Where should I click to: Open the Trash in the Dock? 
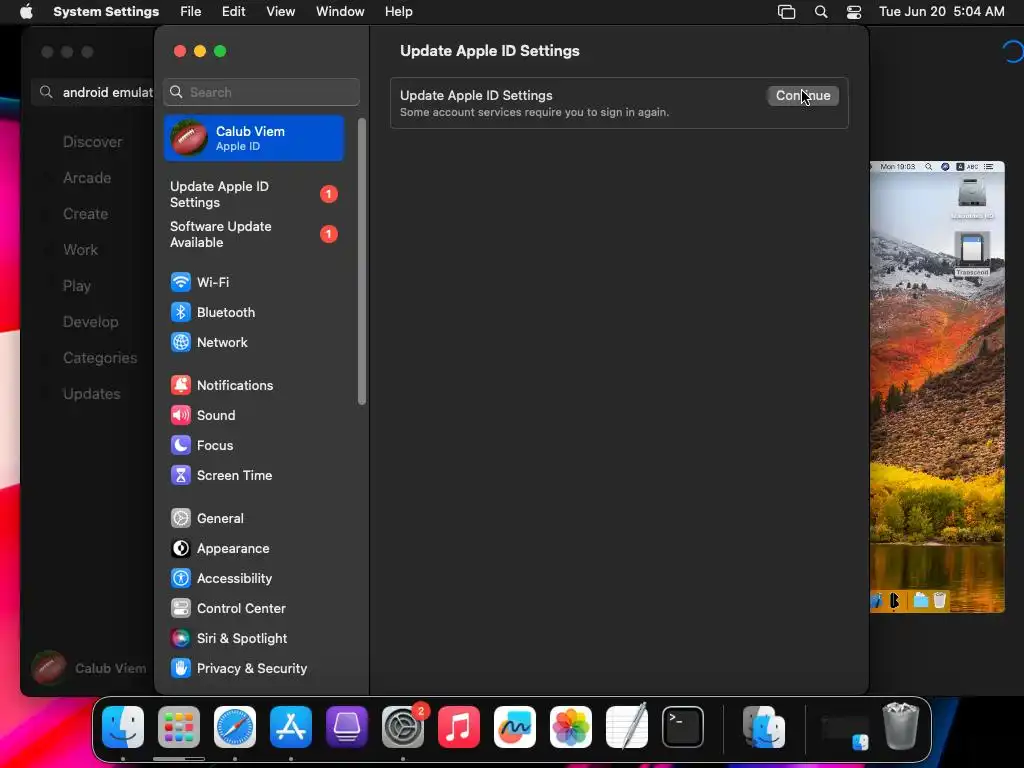click(901, 726)
